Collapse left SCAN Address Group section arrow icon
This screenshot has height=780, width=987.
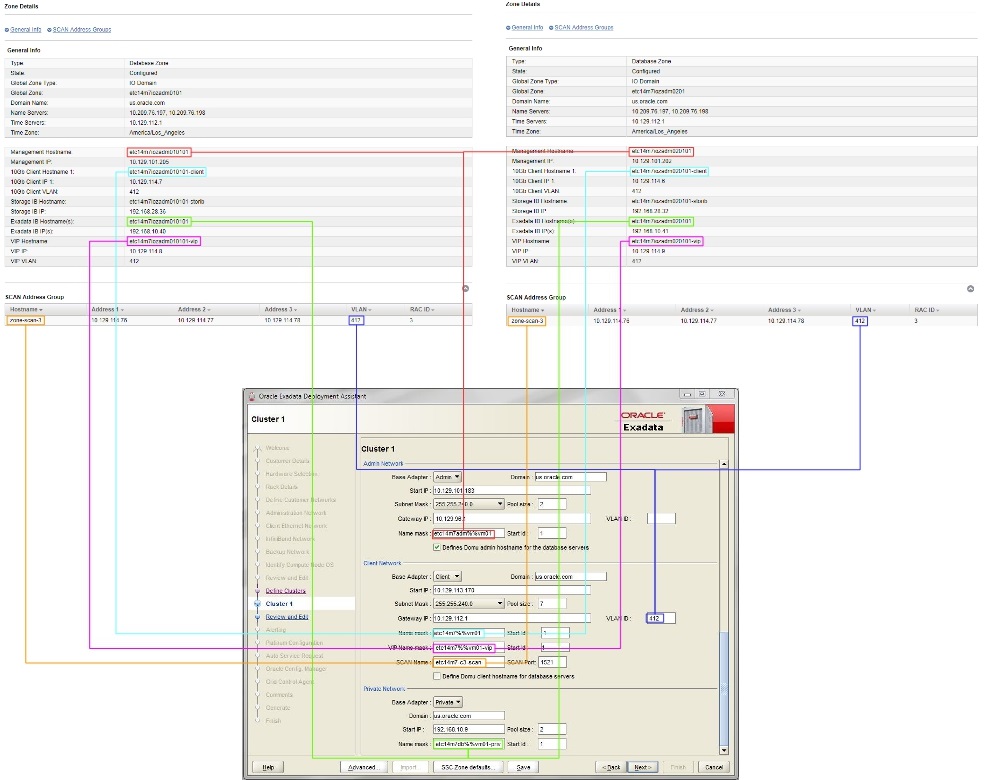[x=466, y=288]
